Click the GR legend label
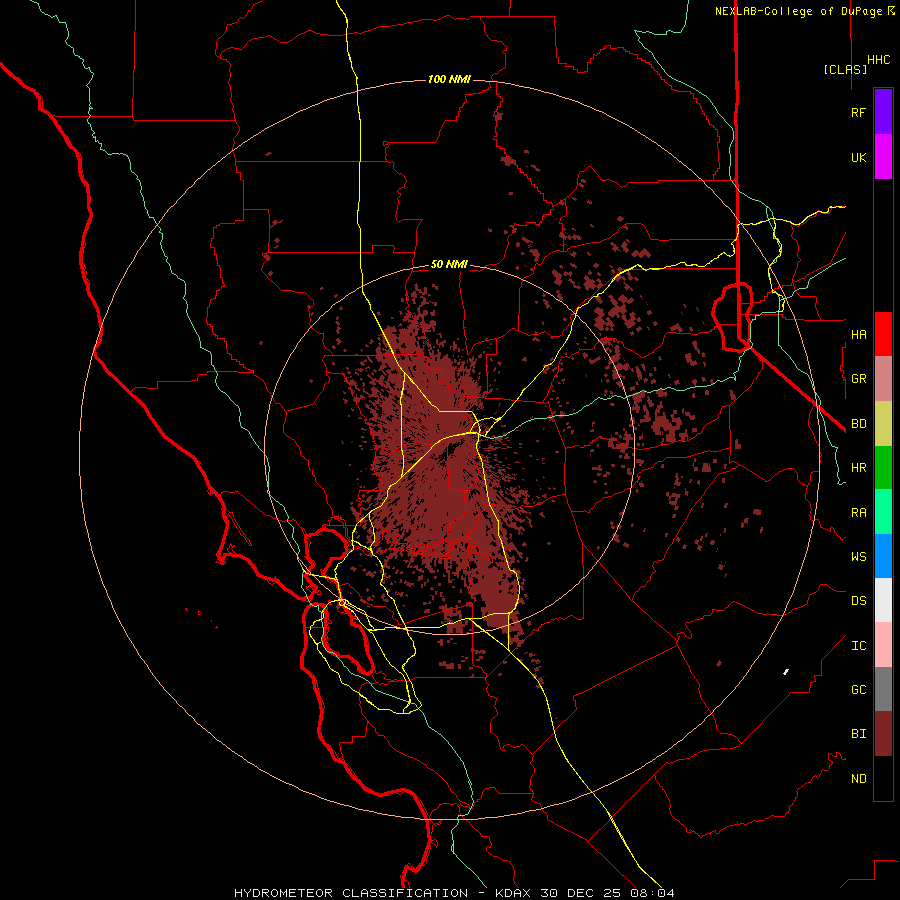This screenshot has width=900, height=900. 858,379
